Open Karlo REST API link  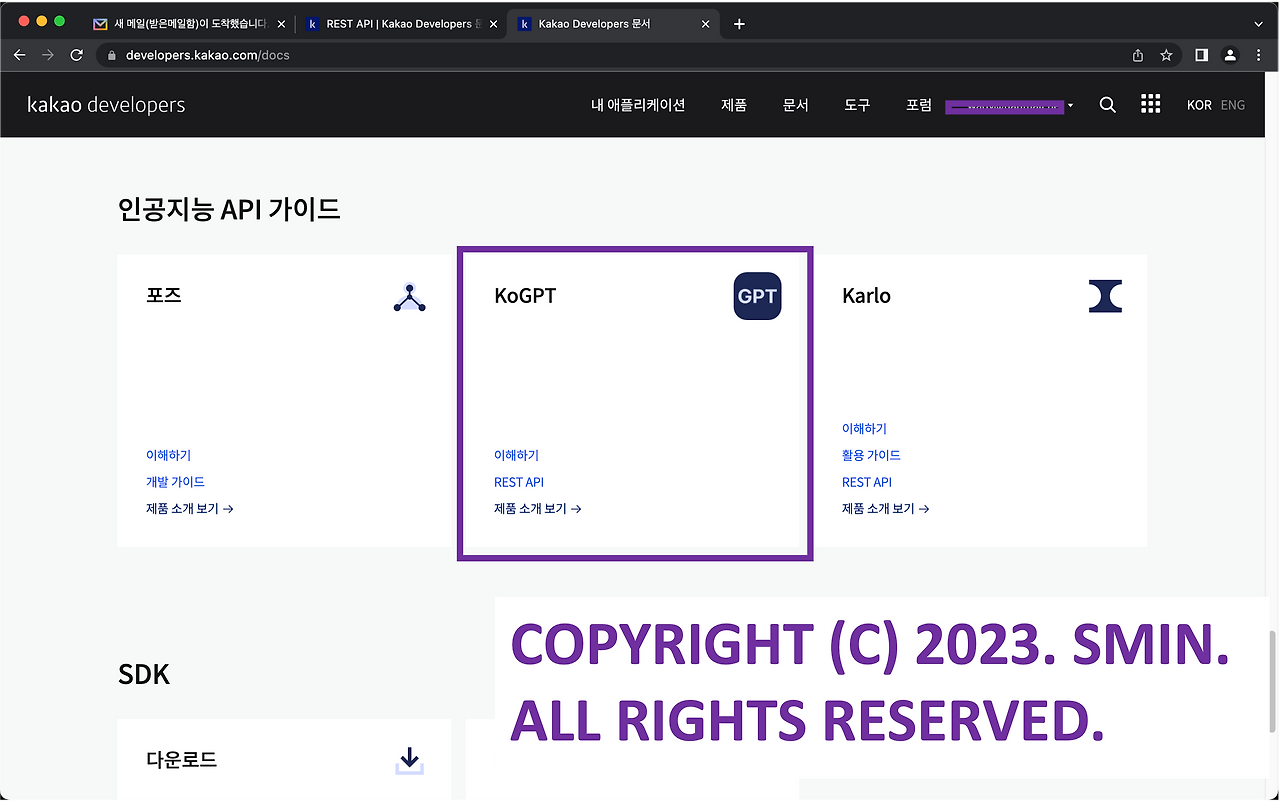tap(867, 482)
